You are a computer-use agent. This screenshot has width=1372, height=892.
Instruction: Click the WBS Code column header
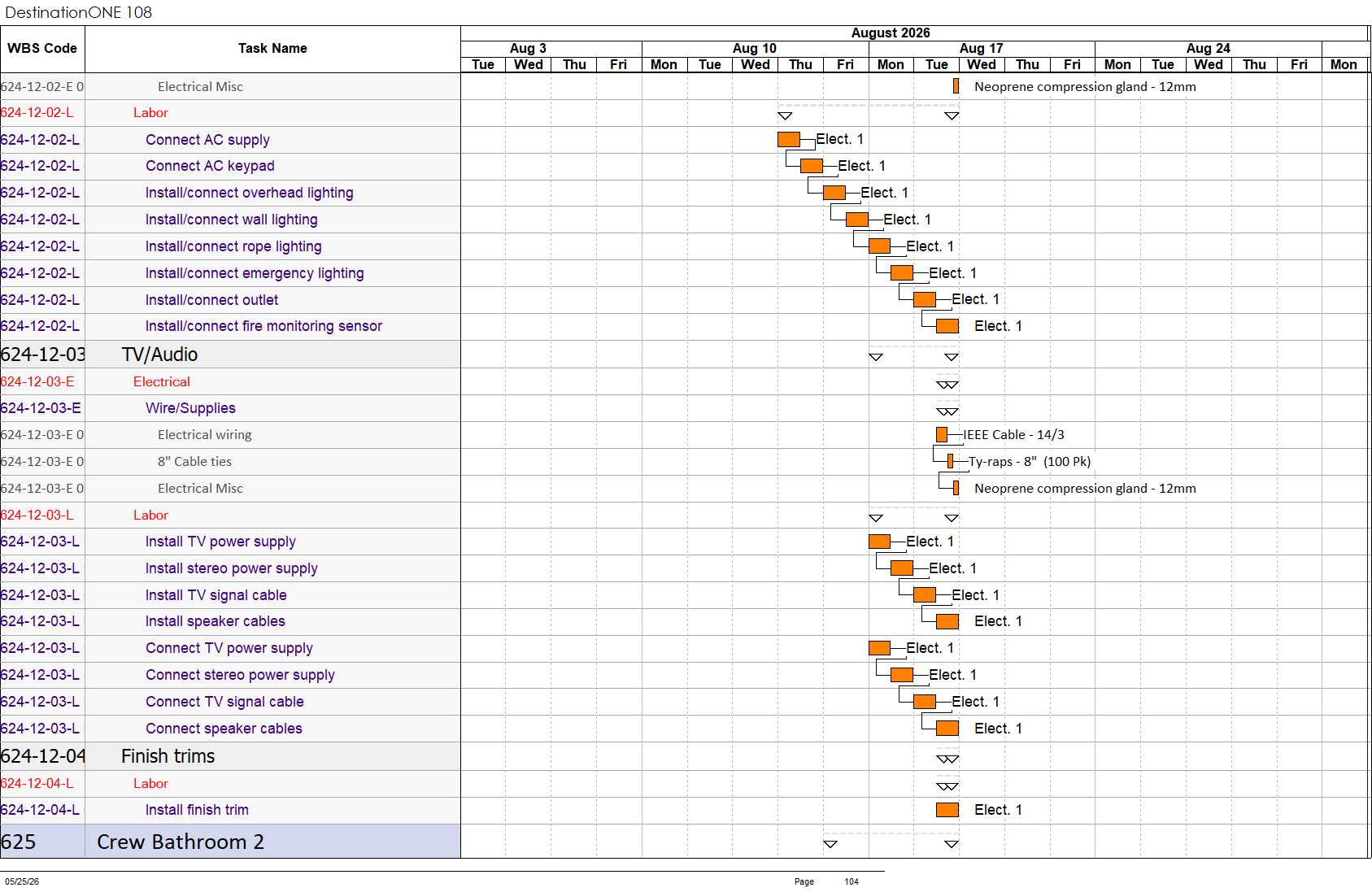[42, 49]
